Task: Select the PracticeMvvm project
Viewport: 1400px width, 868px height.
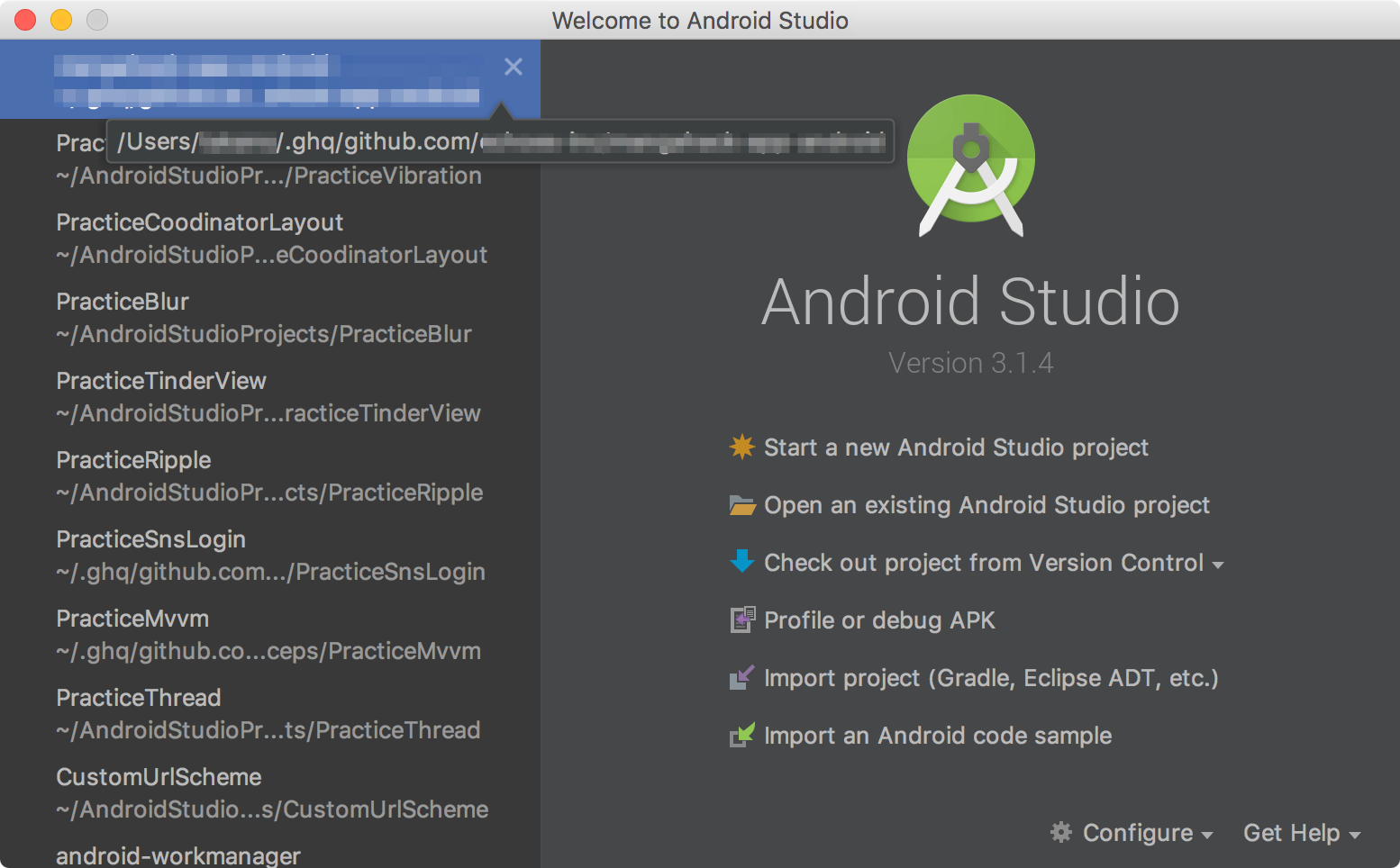Action: (132, 618)
